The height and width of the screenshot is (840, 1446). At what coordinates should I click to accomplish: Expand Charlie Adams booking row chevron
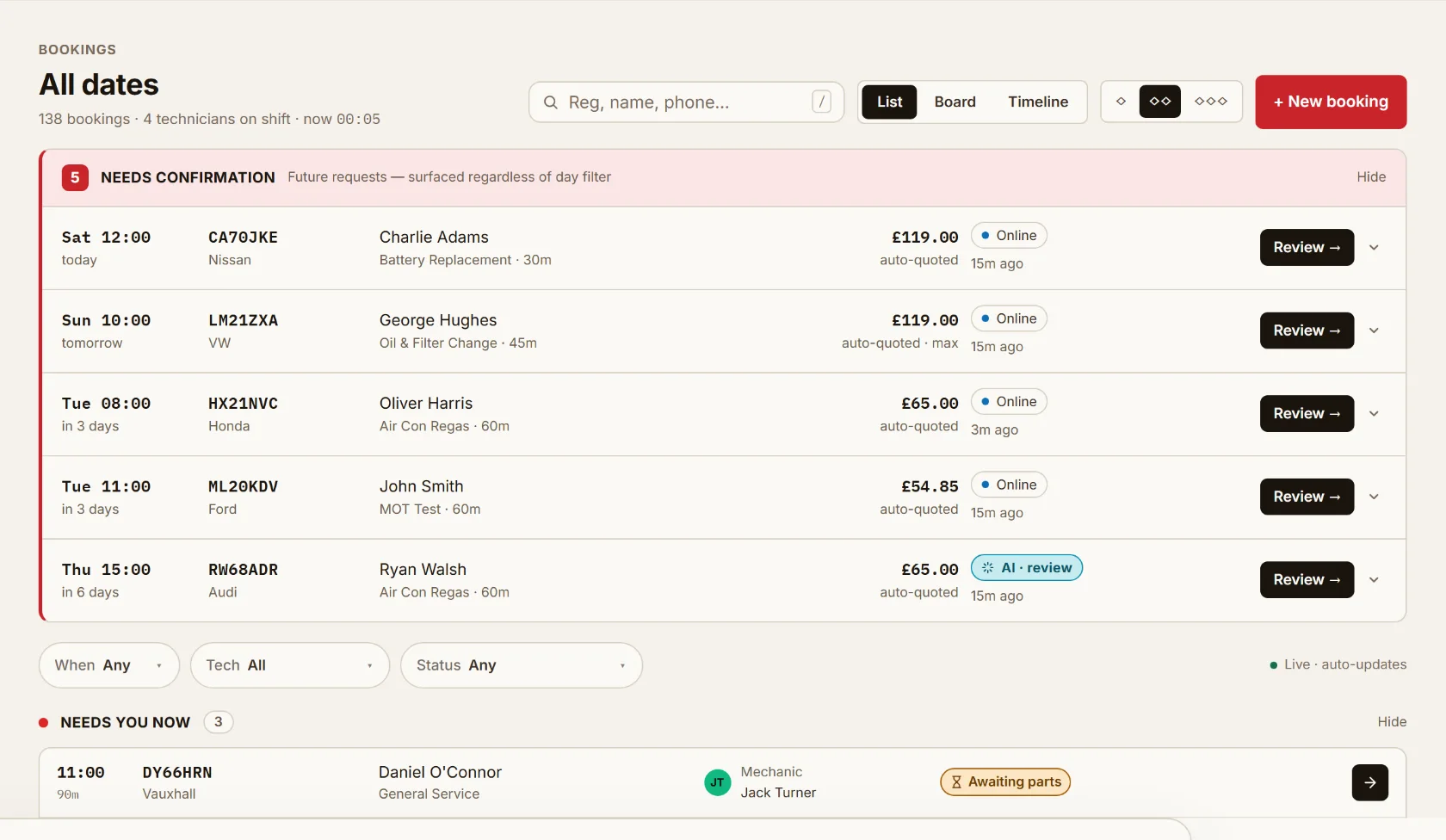[1375, 248]
